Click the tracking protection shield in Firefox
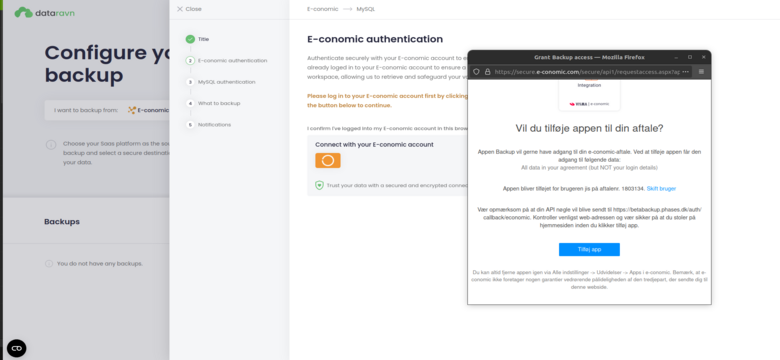Screen dimensions: 780x360 pos(476,72)
